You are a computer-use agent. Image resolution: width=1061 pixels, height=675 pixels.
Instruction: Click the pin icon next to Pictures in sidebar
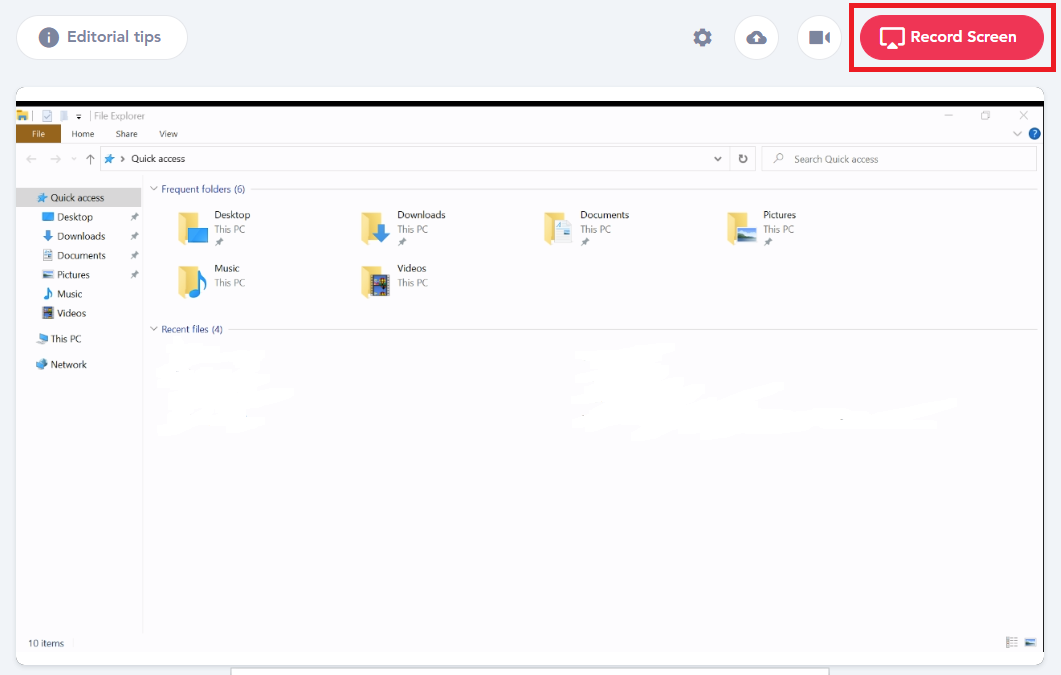coord(134,275)
